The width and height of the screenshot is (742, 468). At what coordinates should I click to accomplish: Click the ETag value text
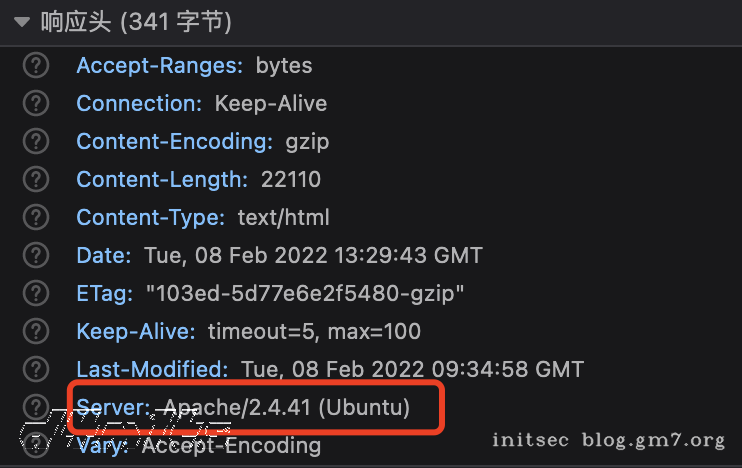click(305, 294)
